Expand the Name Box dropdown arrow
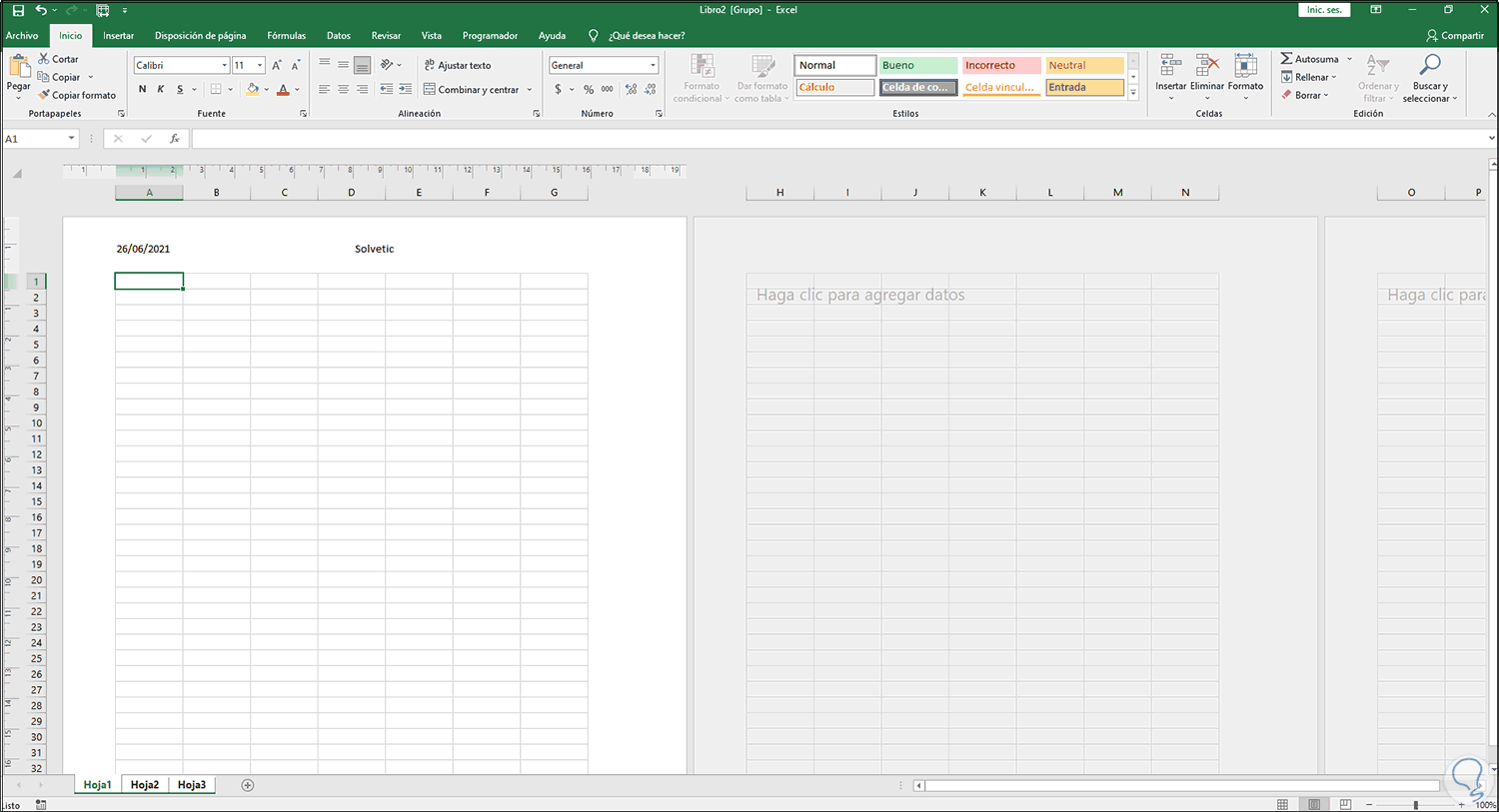This screenshot has width=1499, height=812. [72, 139]
